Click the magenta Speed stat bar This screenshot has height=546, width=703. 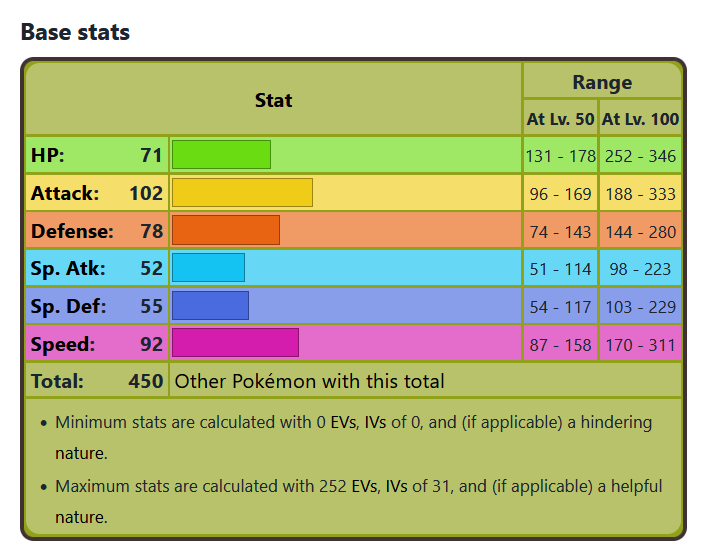click(235, 342)
